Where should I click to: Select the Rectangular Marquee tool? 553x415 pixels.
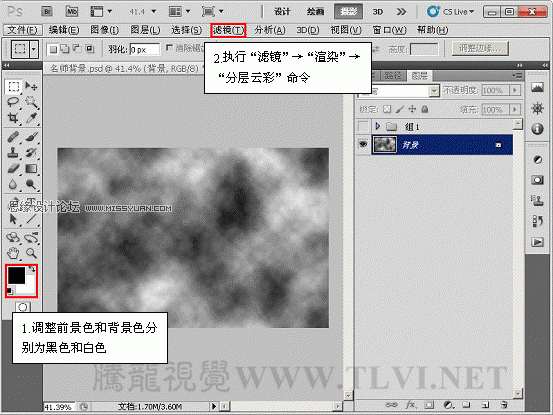pyautogui.click(x=13, y=86)
